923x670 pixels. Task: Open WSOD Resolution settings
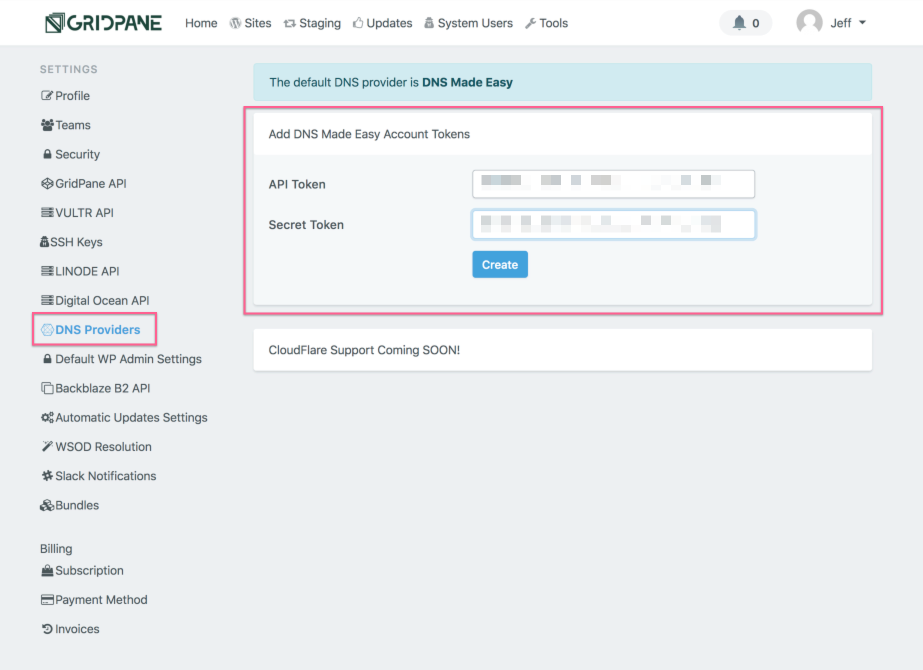(104, 446)
